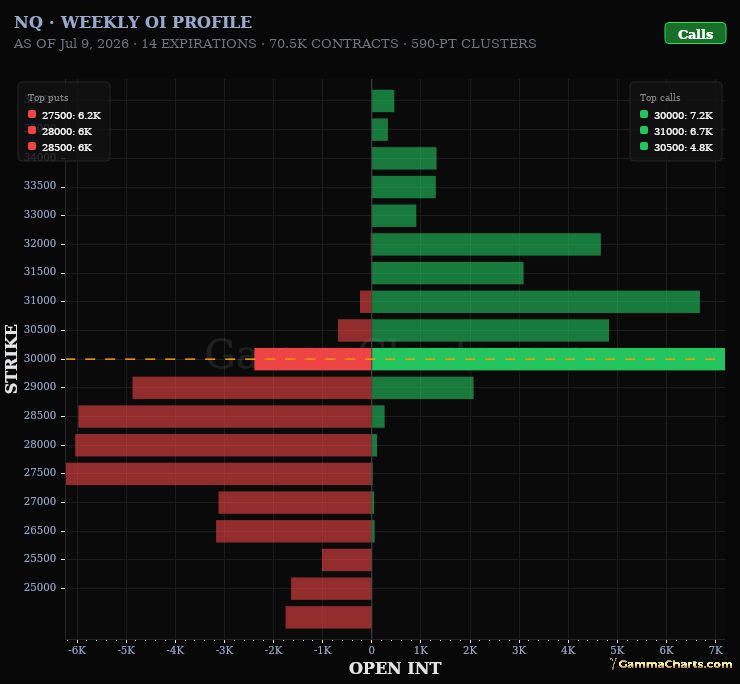Click the red swatch for 27500 puts
This screenshot has width=740, height=684.
[32, 114]
